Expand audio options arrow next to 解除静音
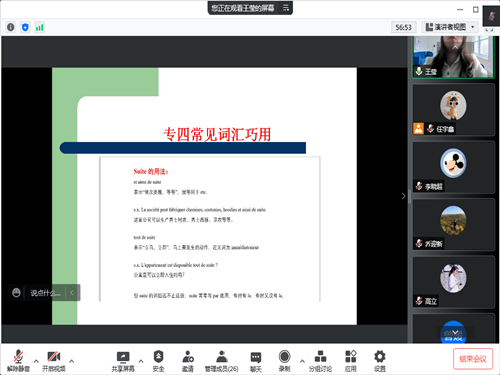 pos(36,361)
